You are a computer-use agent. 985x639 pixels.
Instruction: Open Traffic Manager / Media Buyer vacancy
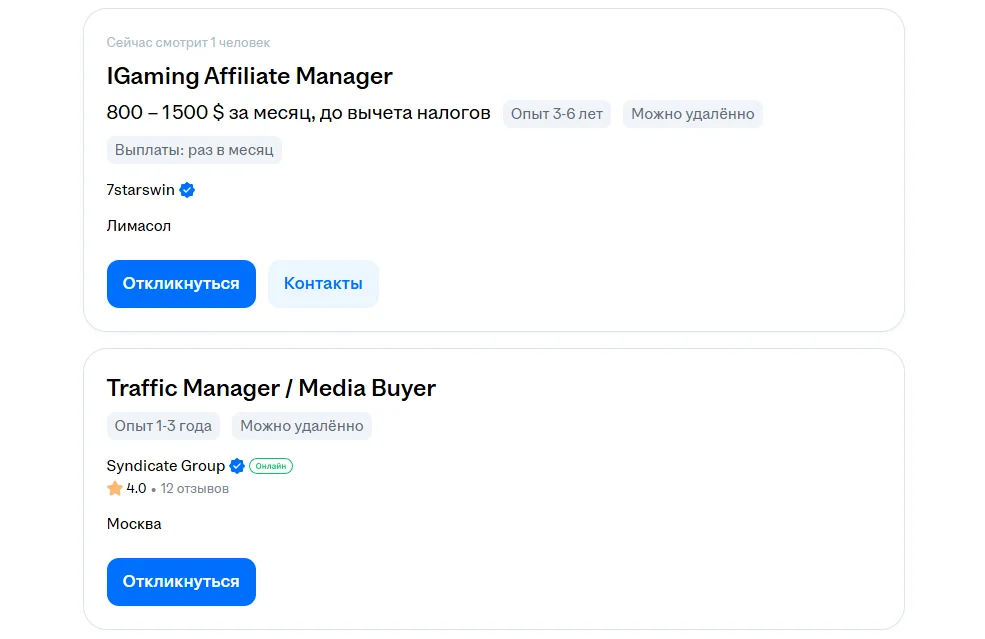tap(271, 388)
